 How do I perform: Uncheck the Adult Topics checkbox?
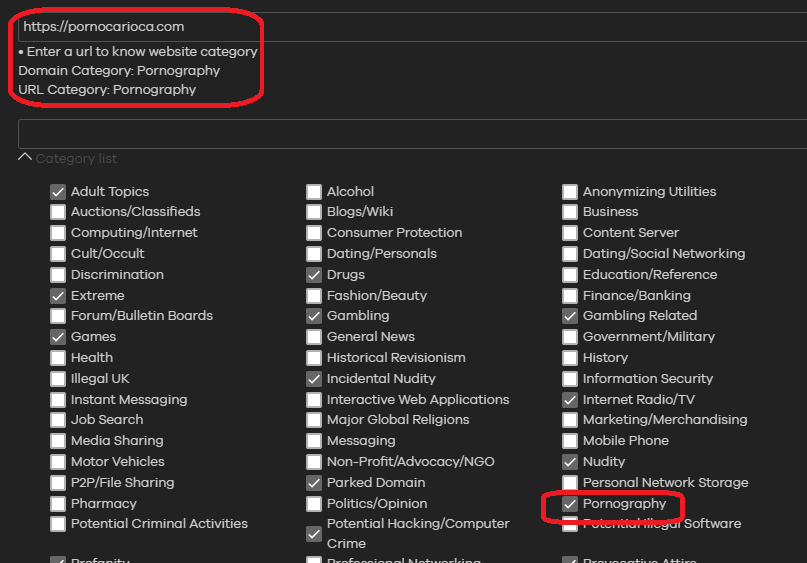coord(58,192)
